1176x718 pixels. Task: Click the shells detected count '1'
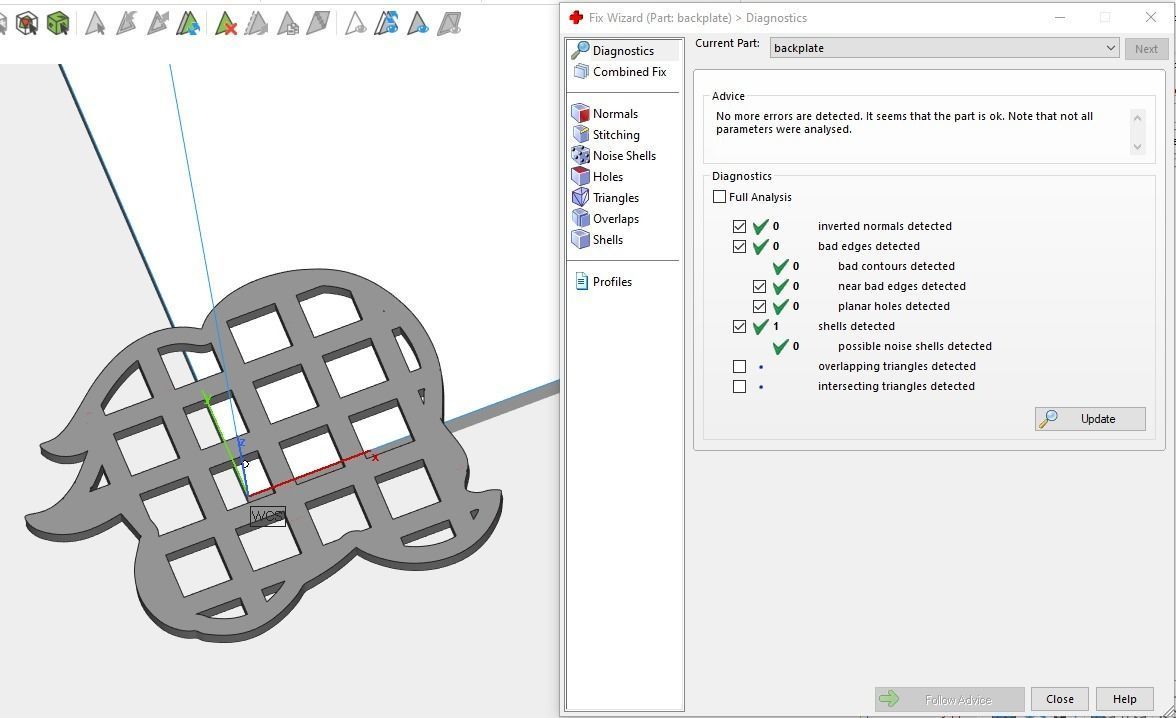pos(776,326)
